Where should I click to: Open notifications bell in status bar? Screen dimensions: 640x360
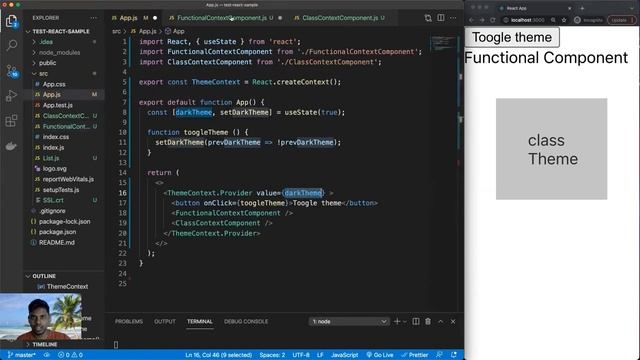pos(453,355)
